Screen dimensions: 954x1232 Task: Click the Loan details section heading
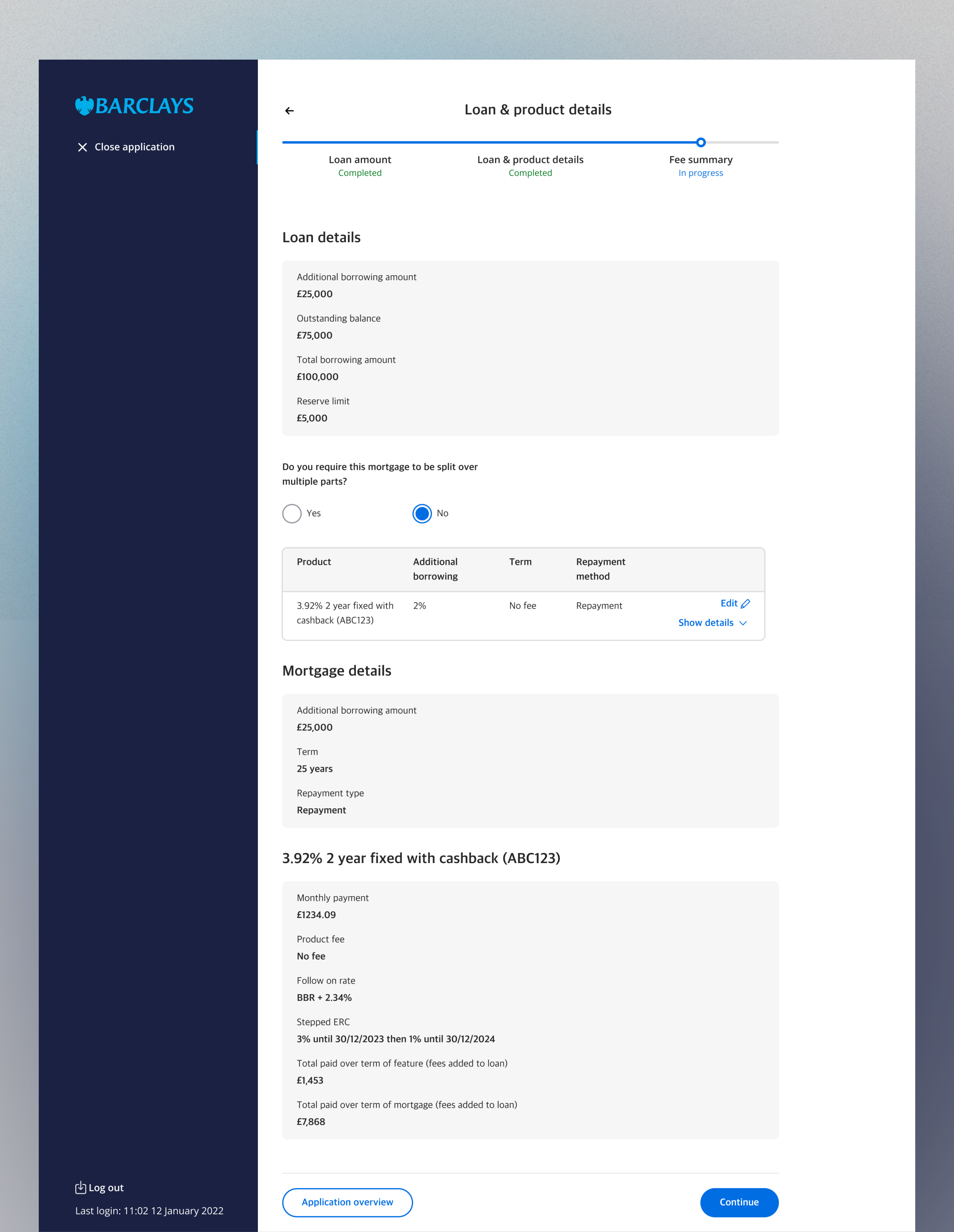point(322,237)
